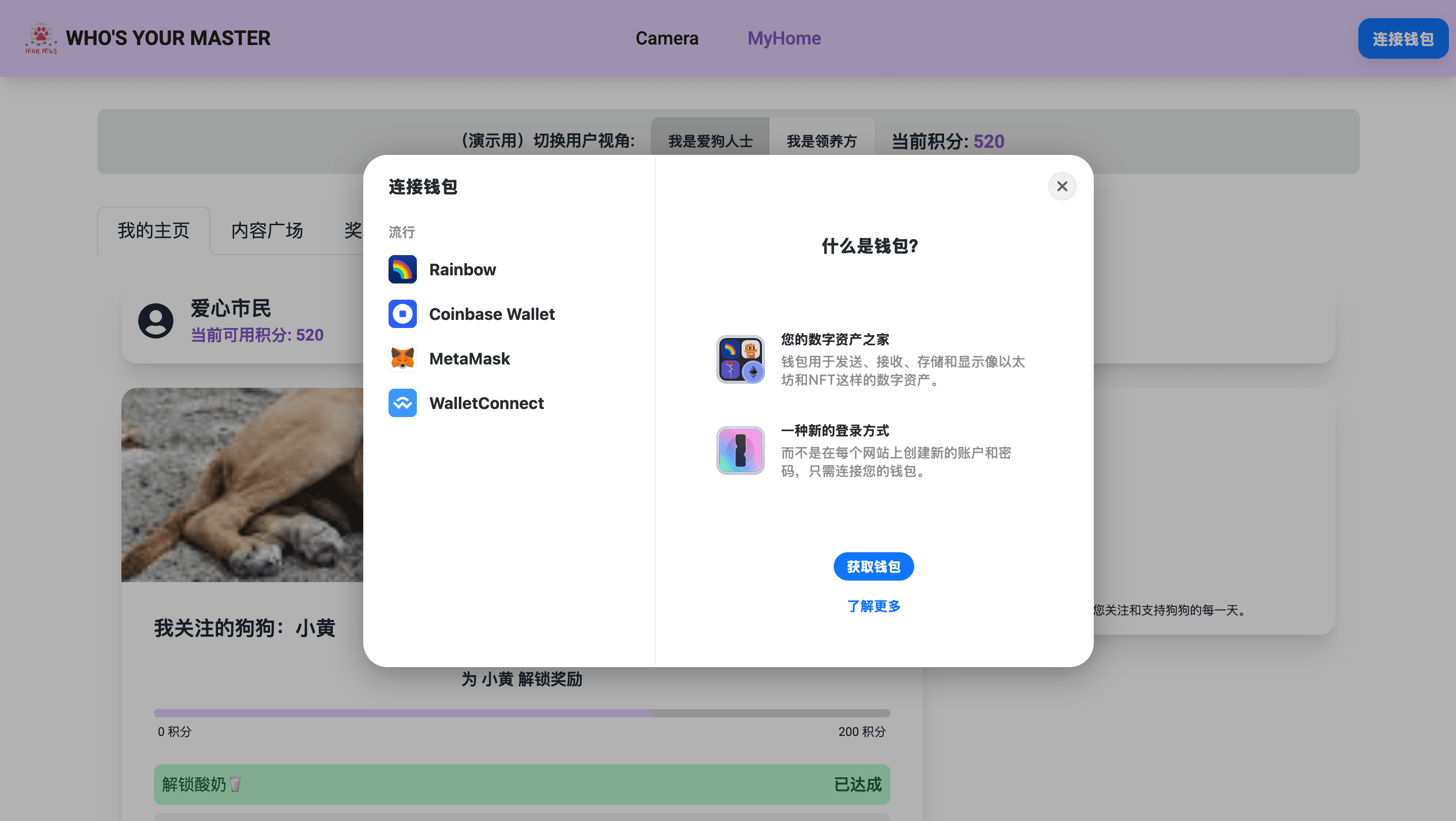Click the WalletConnect logo icon
Image resolution: width=1456 pixels, height=821 pixels.
[402, 403]
